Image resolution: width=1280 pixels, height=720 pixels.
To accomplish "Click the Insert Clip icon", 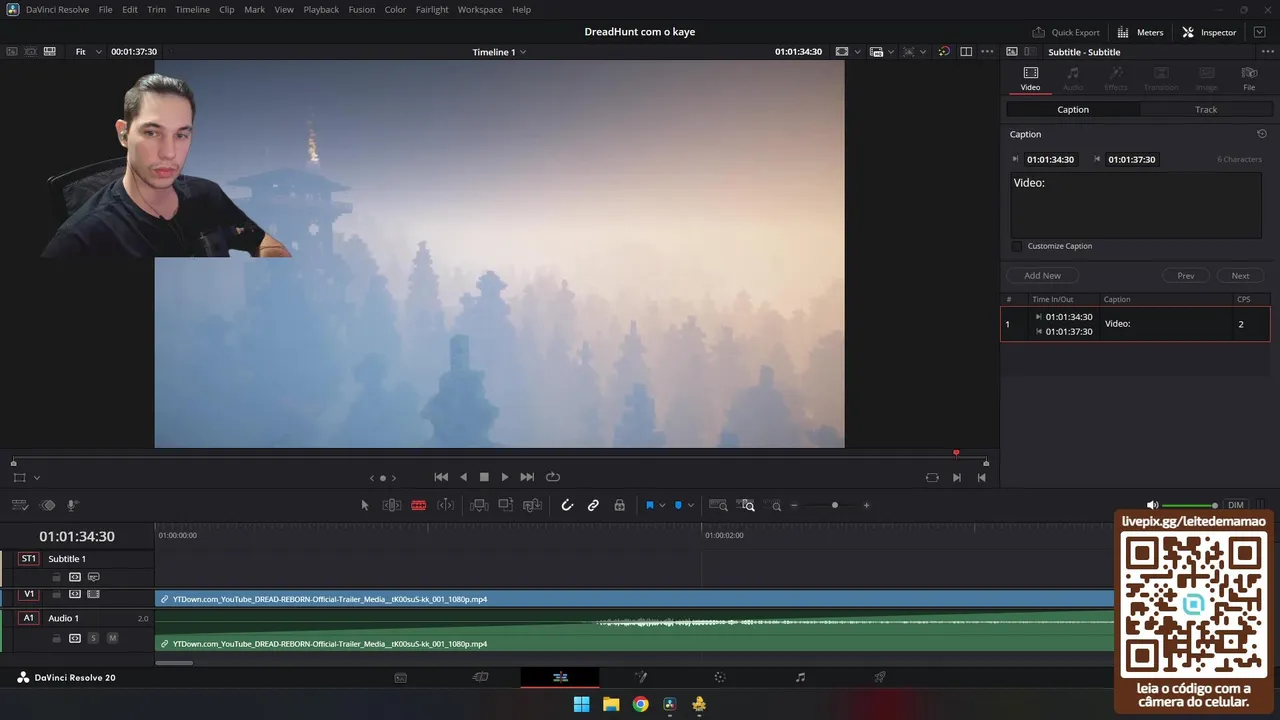I will tap(479, 505).
